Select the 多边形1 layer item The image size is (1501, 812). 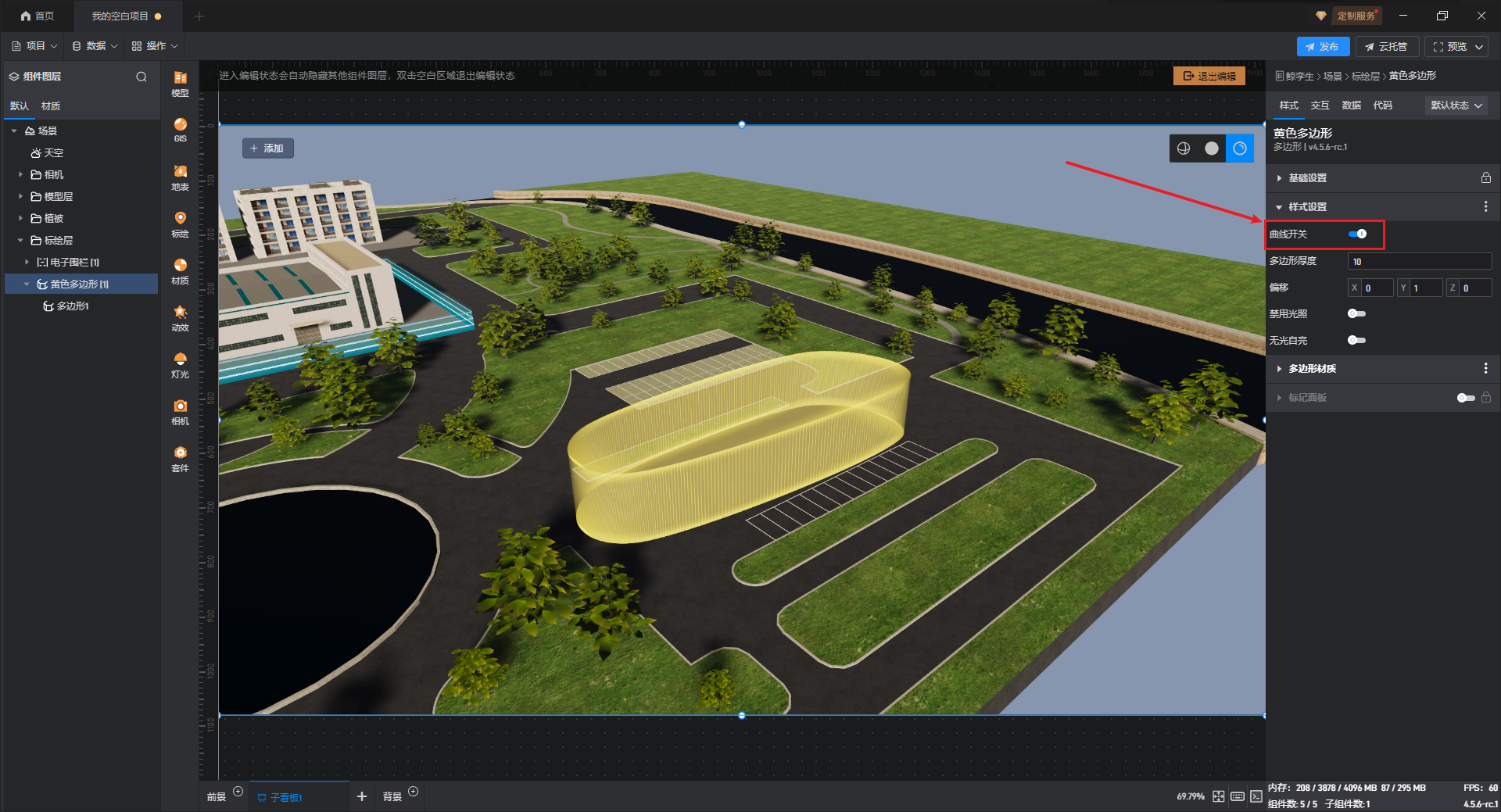tap(72, 306)
